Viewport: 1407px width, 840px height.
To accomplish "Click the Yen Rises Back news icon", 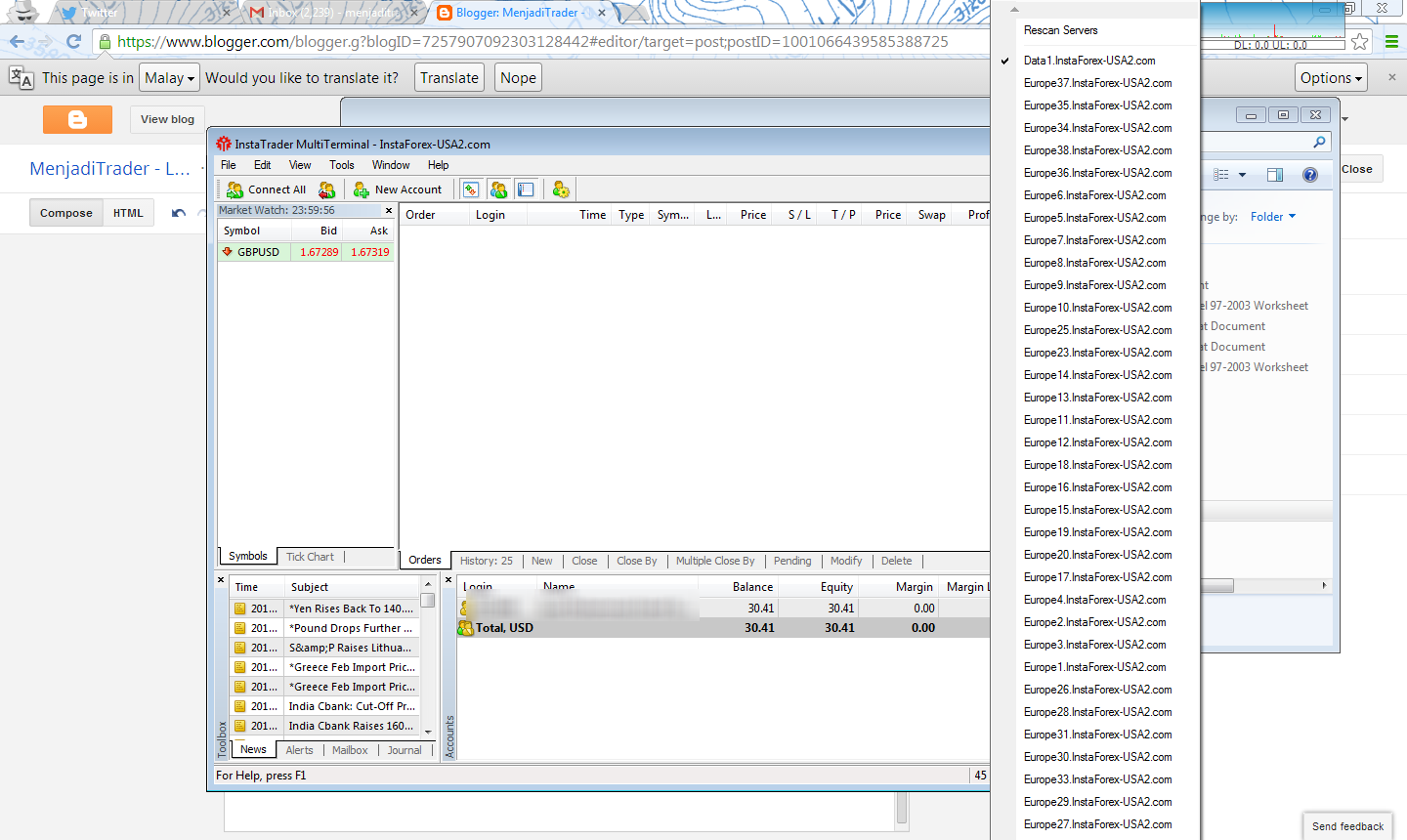I will tap(240, 609).
